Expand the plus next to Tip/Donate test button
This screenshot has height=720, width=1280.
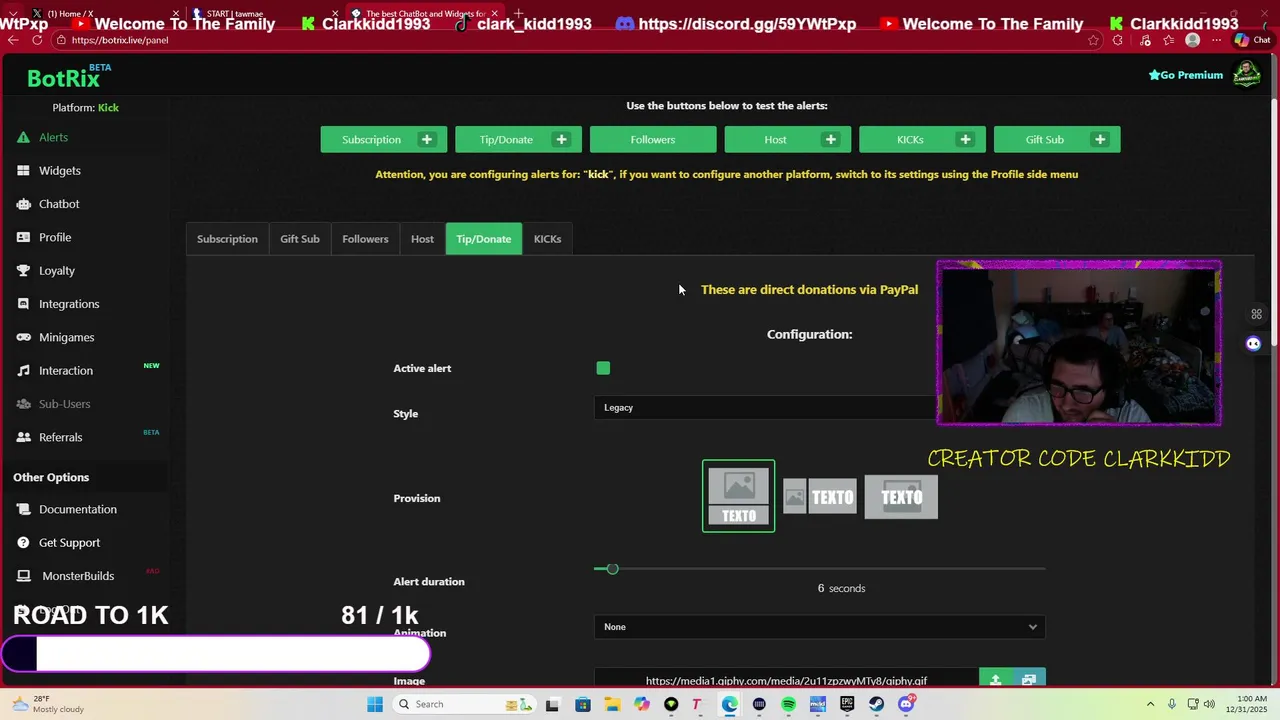tap(562, 140)
